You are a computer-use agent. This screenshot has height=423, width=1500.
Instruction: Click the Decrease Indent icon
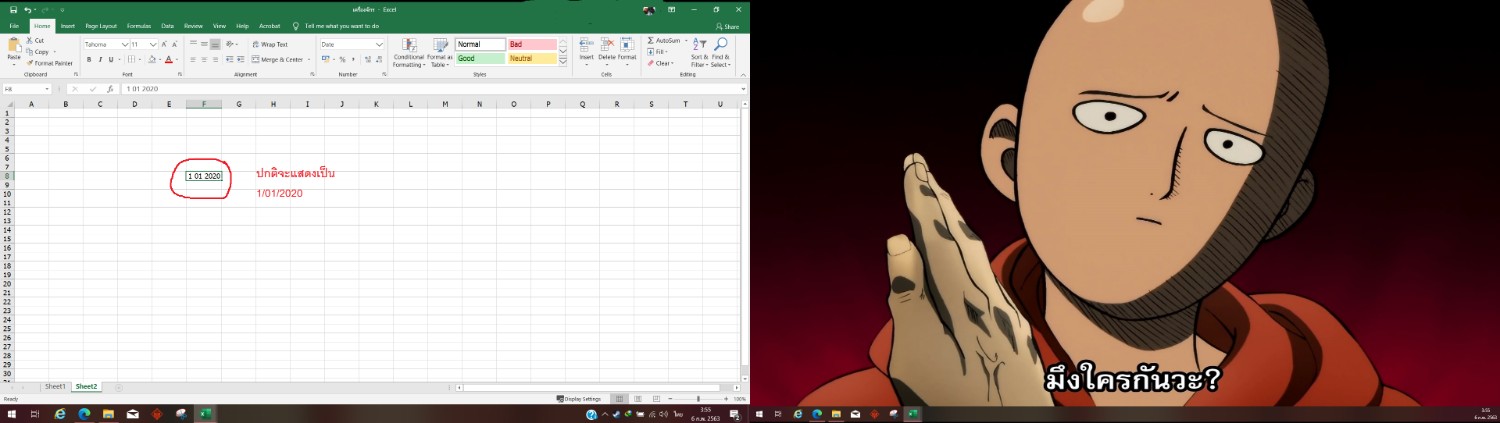(x=230, y=60)
